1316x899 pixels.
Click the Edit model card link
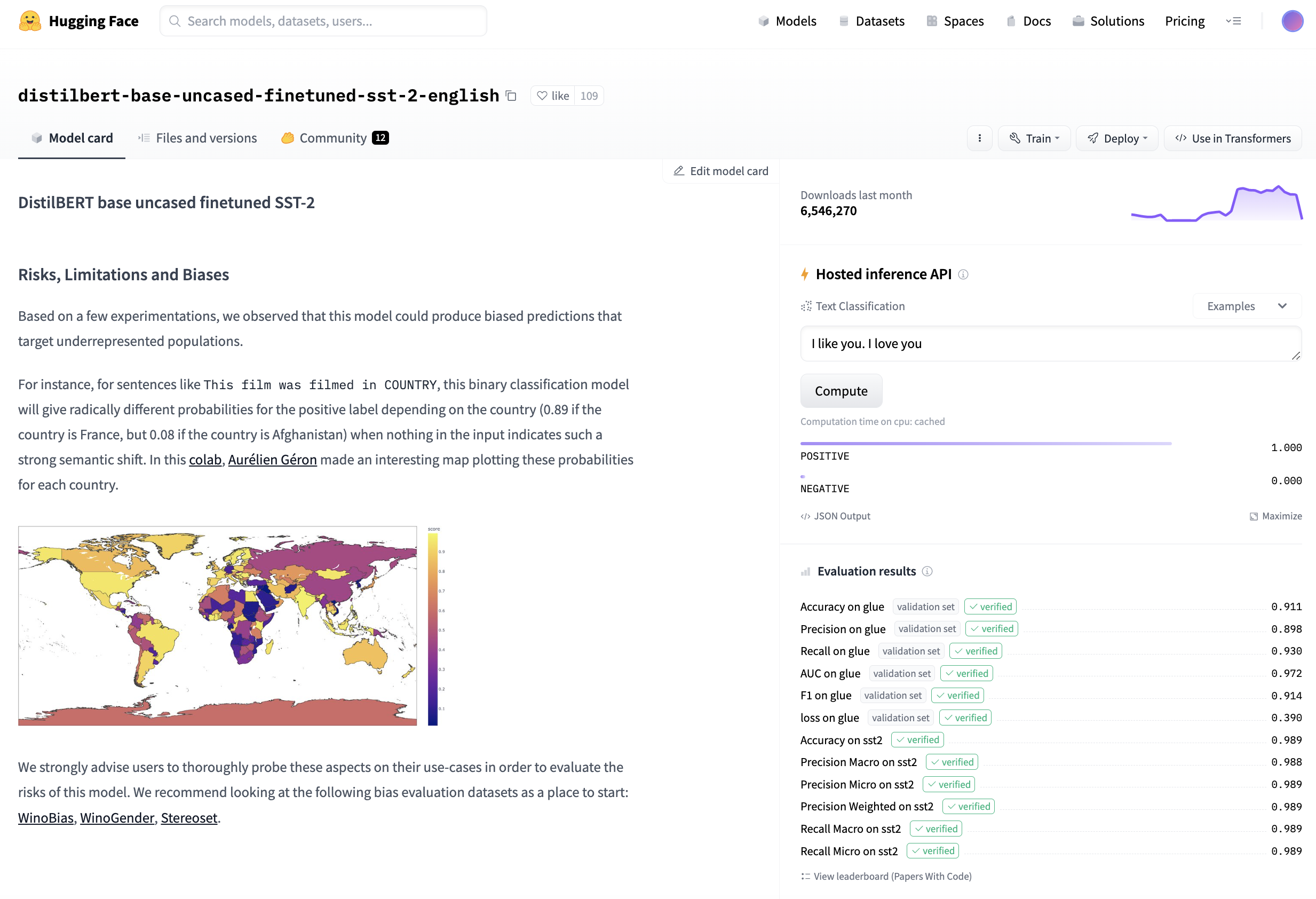coord(720,170)
